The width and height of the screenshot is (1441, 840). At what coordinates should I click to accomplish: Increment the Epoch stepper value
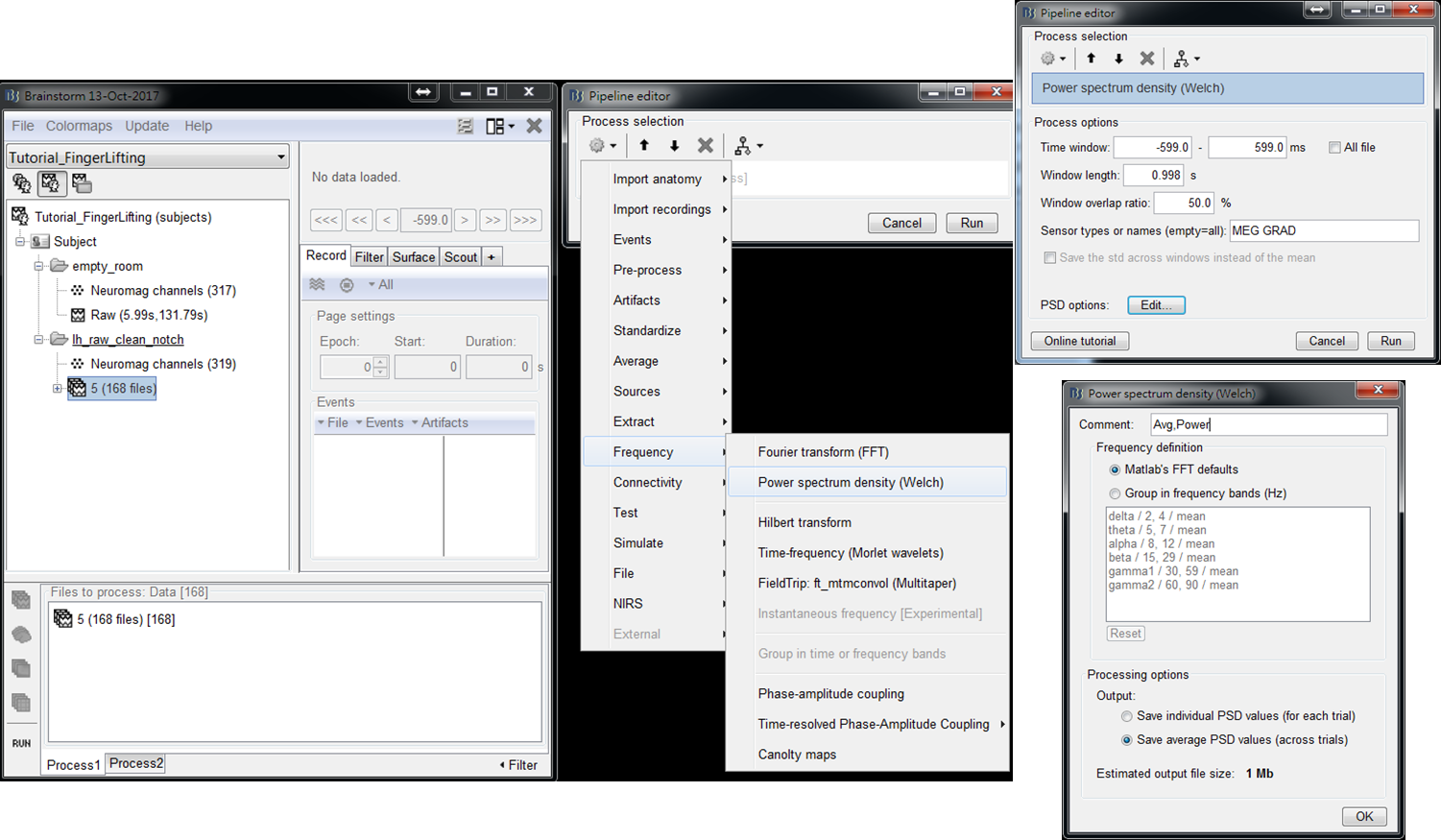(x=380, y=362)
